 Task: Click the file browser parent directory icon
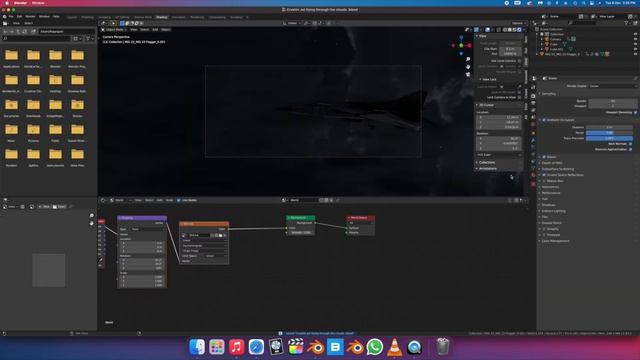point(18,31)
